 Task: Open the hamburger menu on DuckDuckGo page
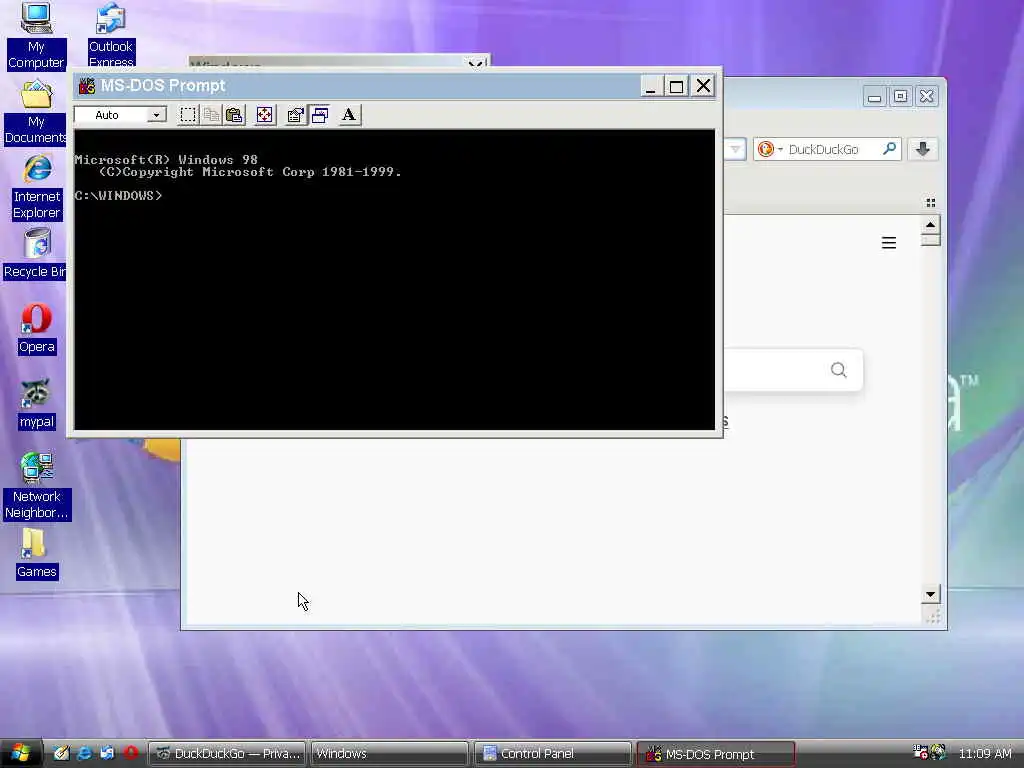pos(889,243)
